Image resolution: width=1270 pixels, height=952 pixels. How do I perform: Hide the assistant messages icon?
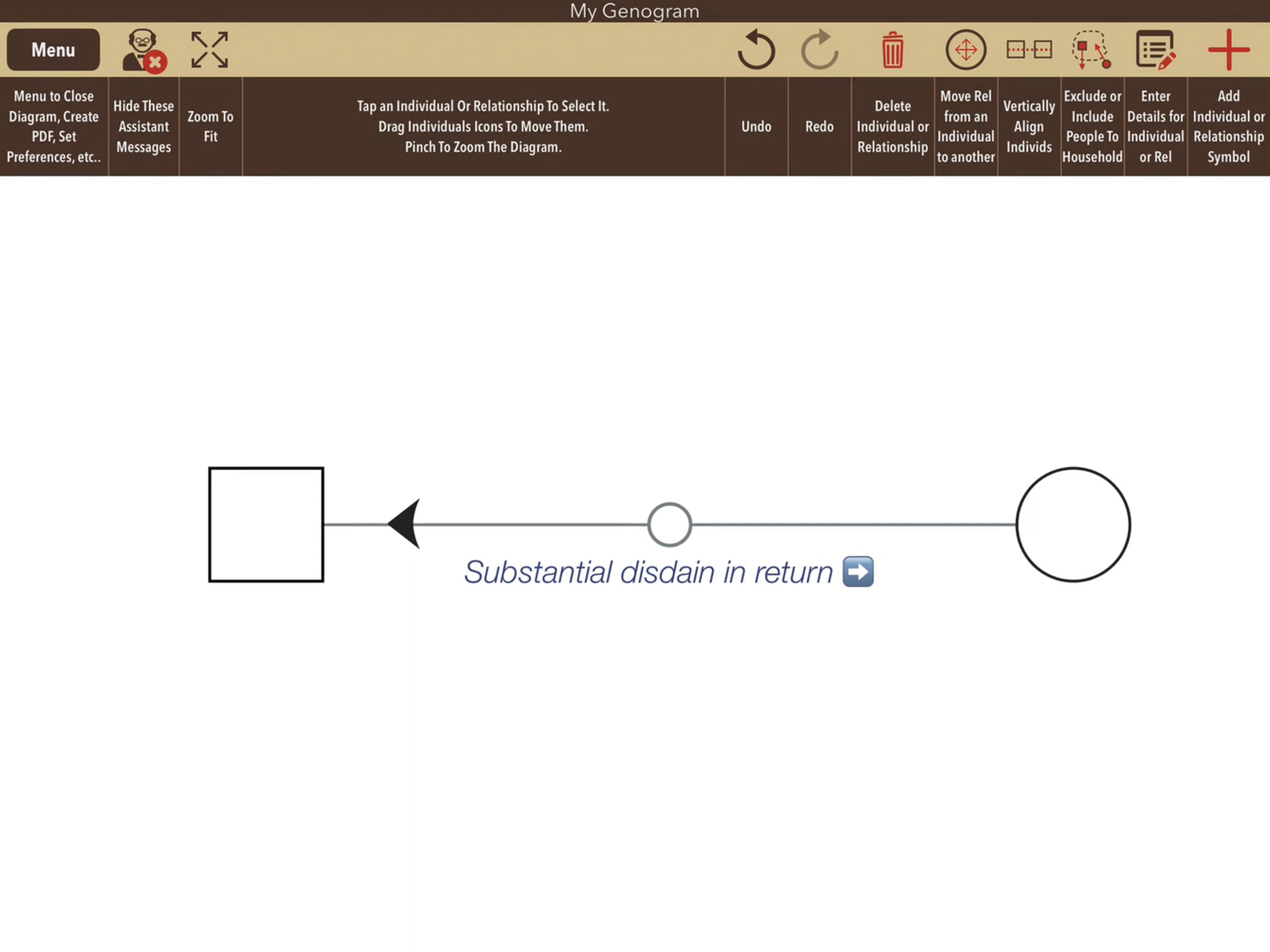143,50
